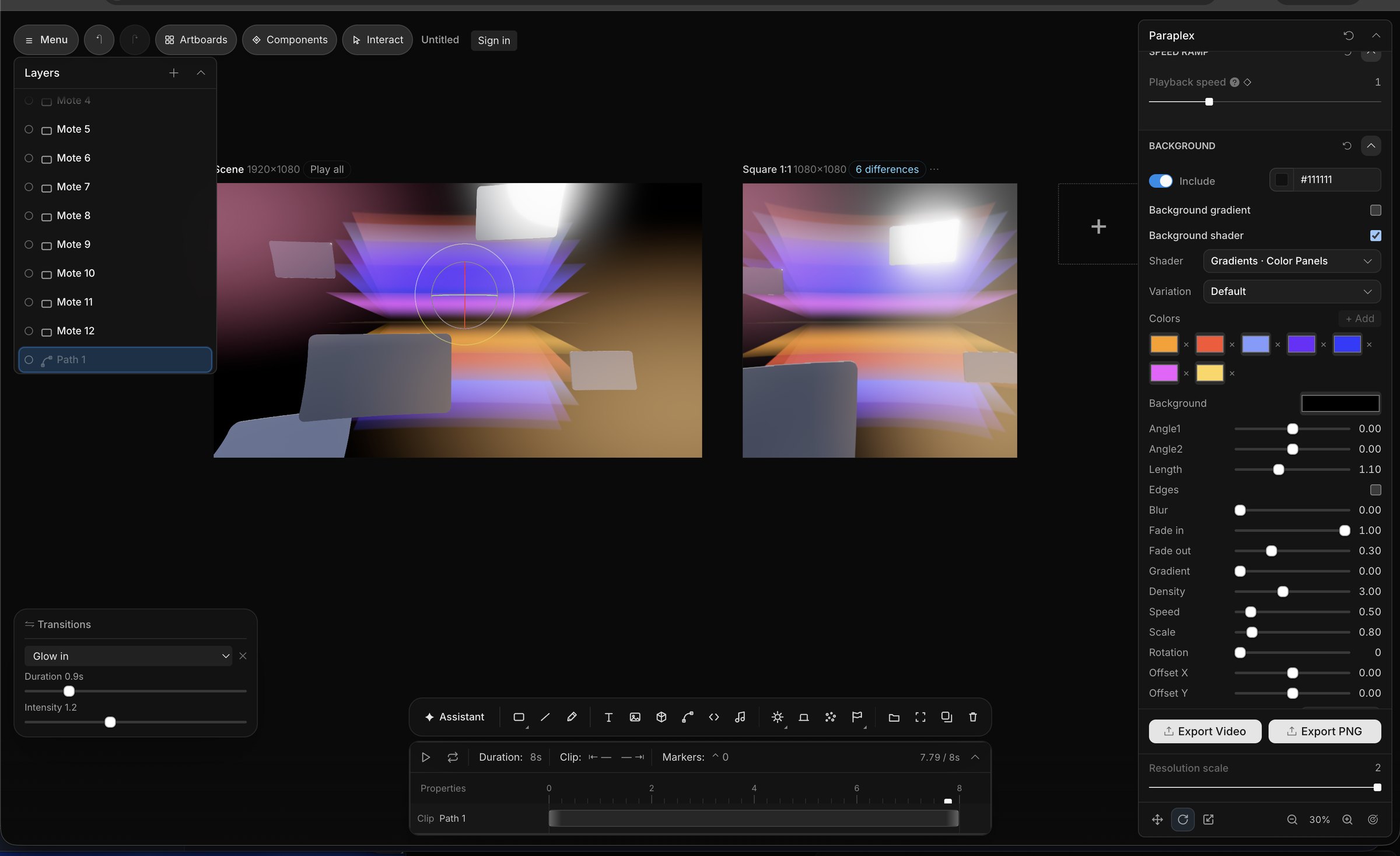This screenshot has width=1400, height=856.
Task: Open the Variation dropdown set to Default
Action: pyautogui.click(x=1291, y=292)
